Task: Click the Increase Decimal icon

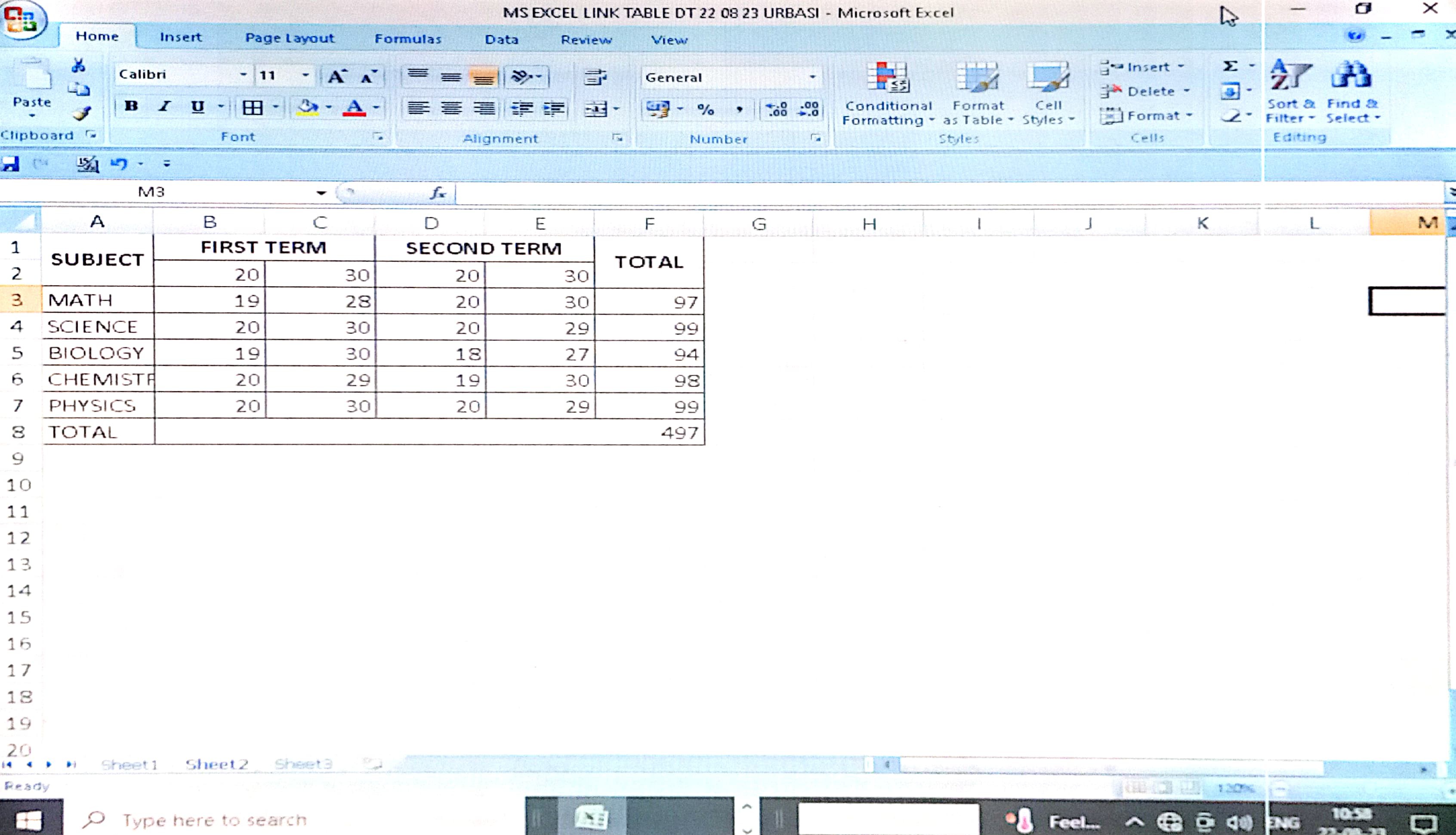Action: 777,109
